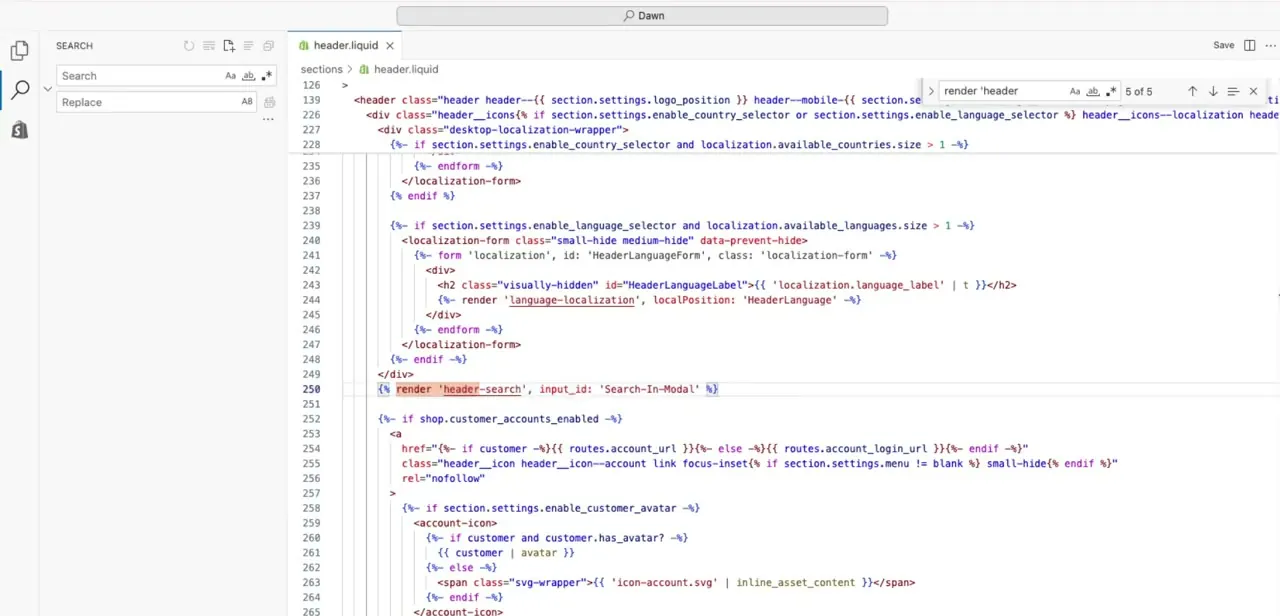This screenshot has height=616, width=1280.
Task: Open the Explorer files view
Action: (19, 51)
